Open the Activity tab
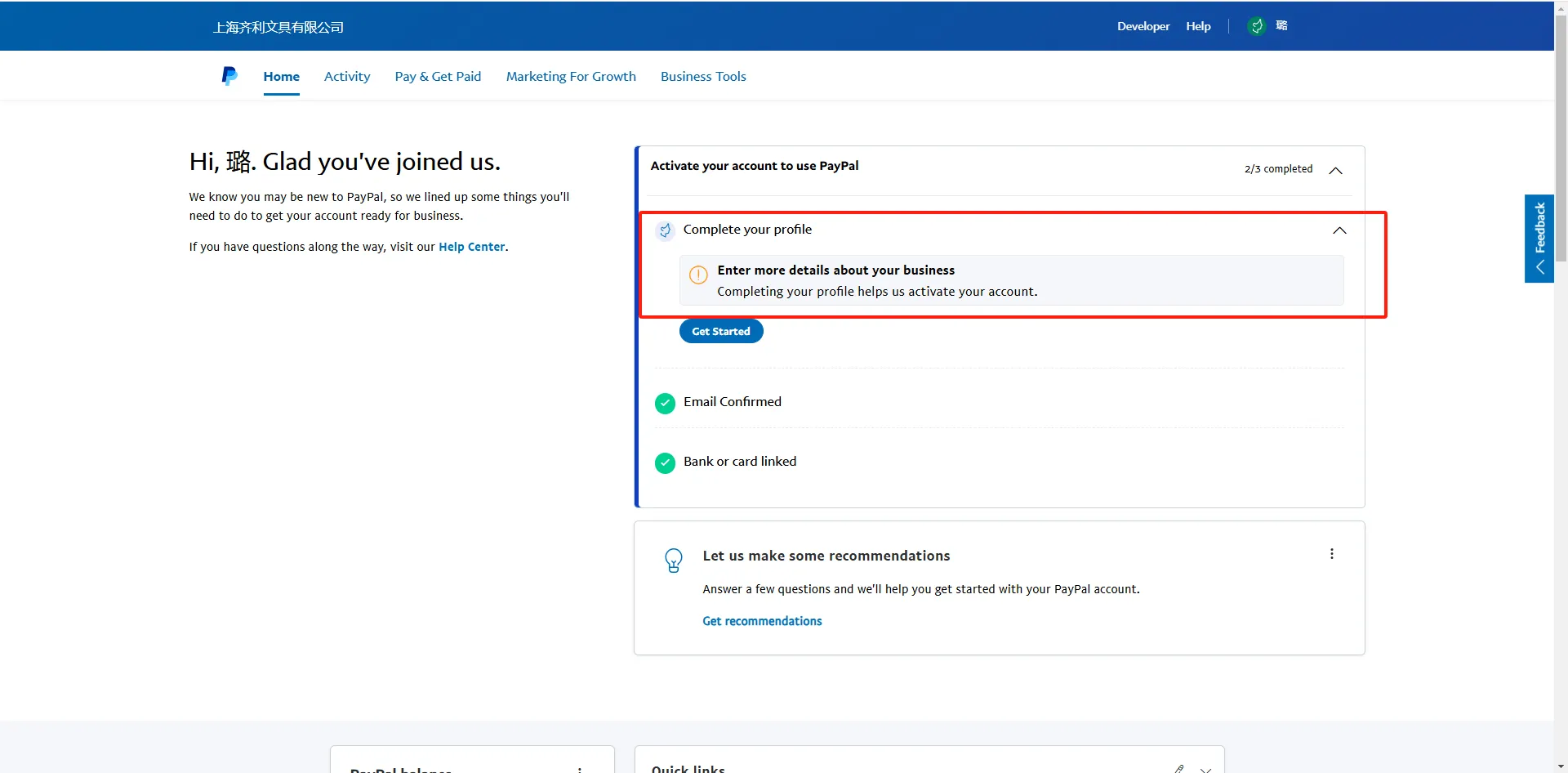The image size is (1568, 773). click(x=347, y=76)
